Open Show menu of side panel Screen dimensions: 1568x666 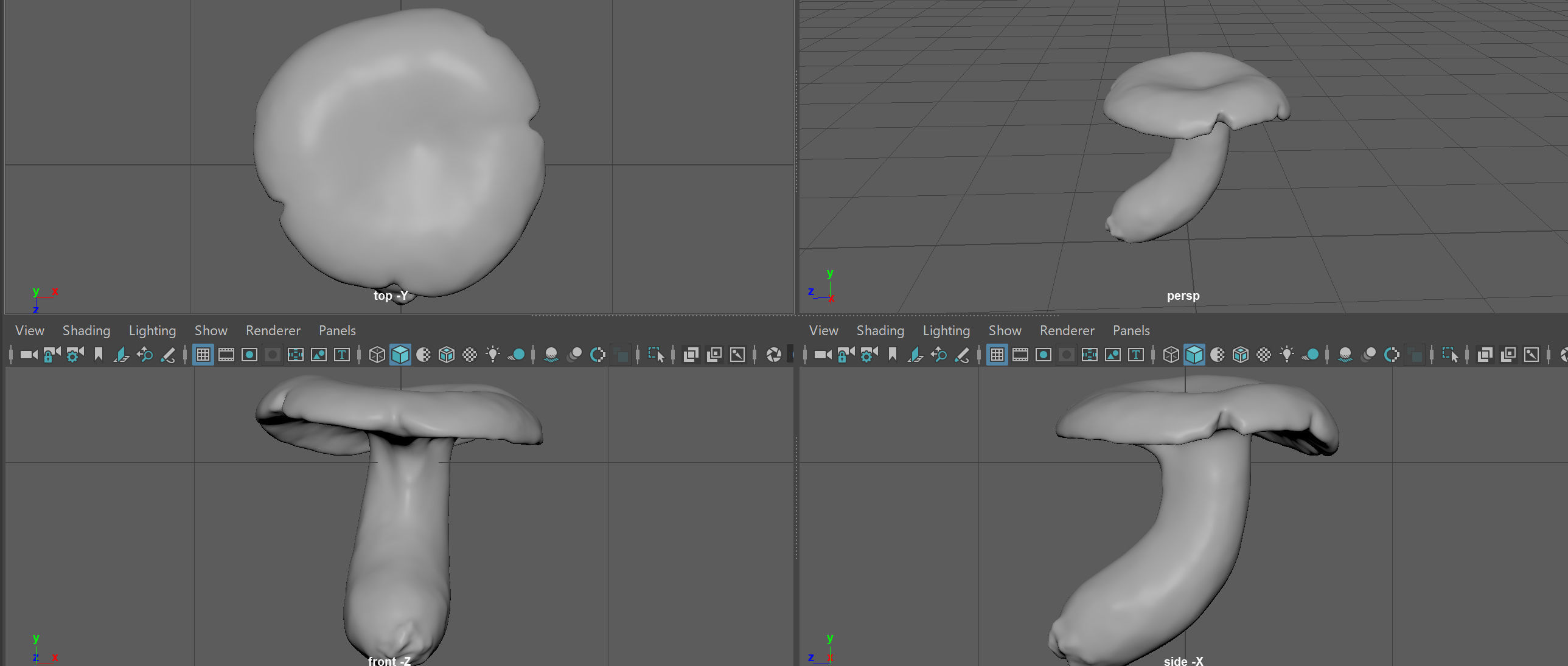(1005, 330)
